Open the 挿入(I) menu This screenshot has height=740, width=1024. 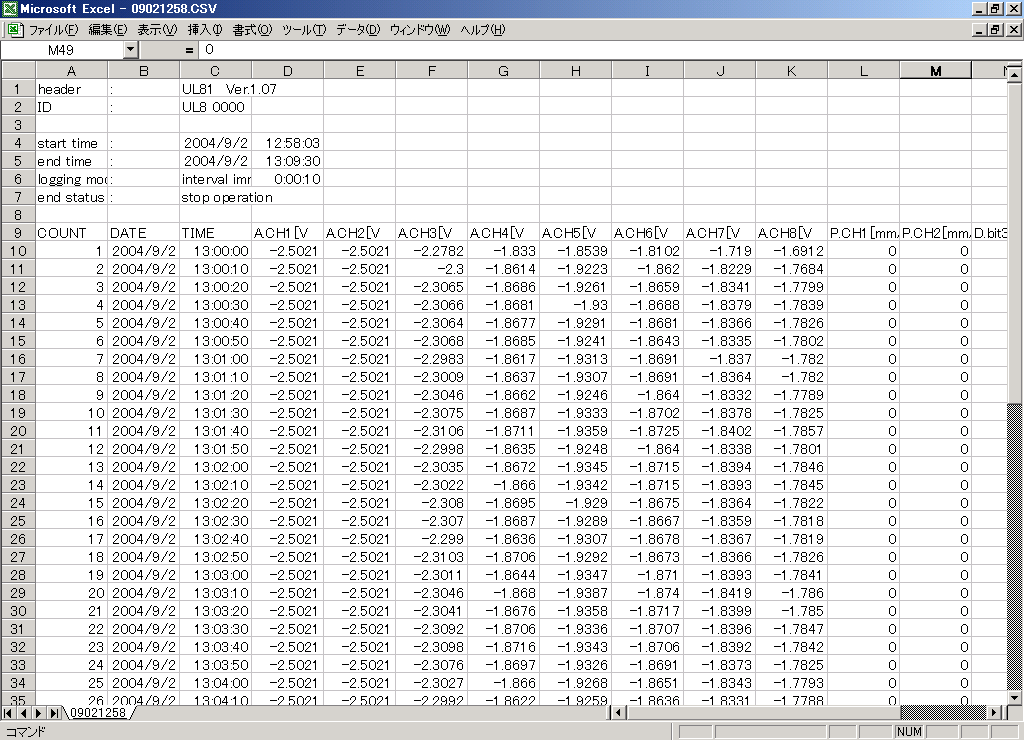tap(205, 29)
